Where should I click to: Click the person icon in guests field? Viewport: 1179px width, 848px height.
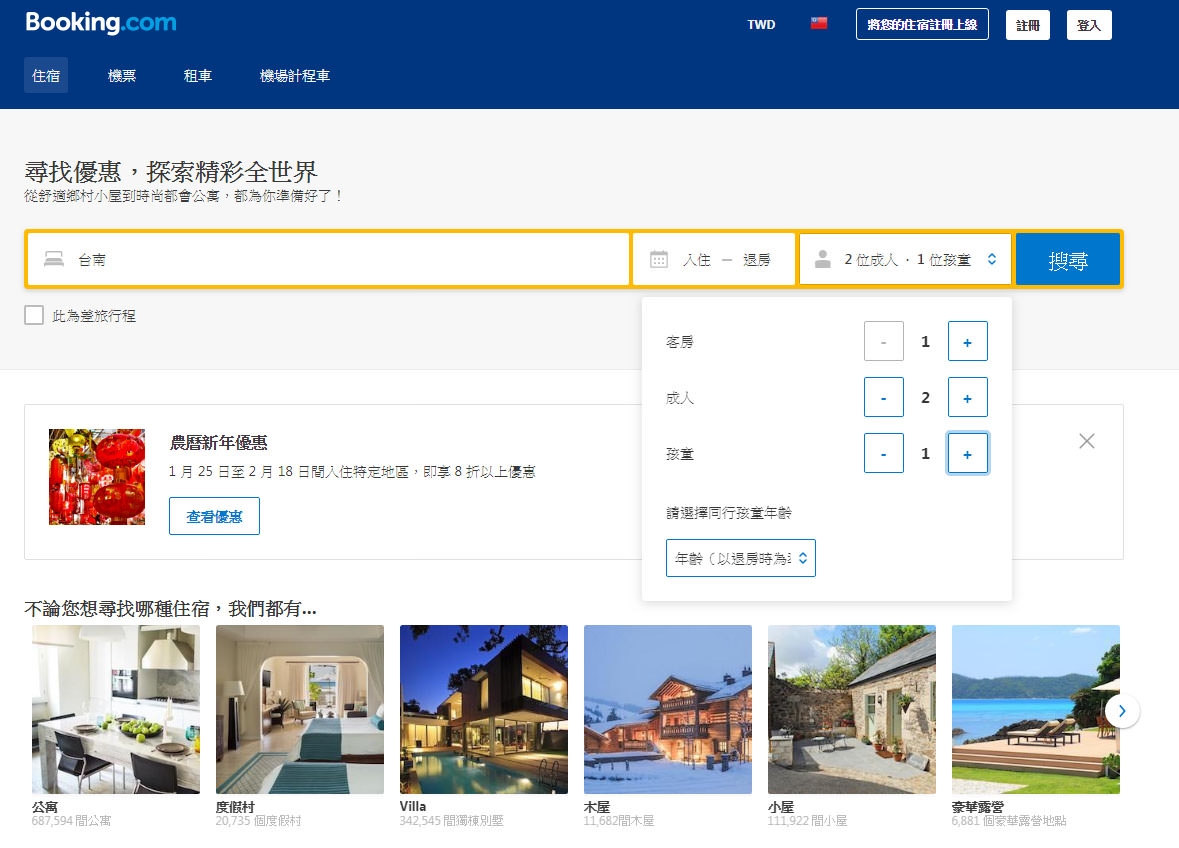click(823, 259)
